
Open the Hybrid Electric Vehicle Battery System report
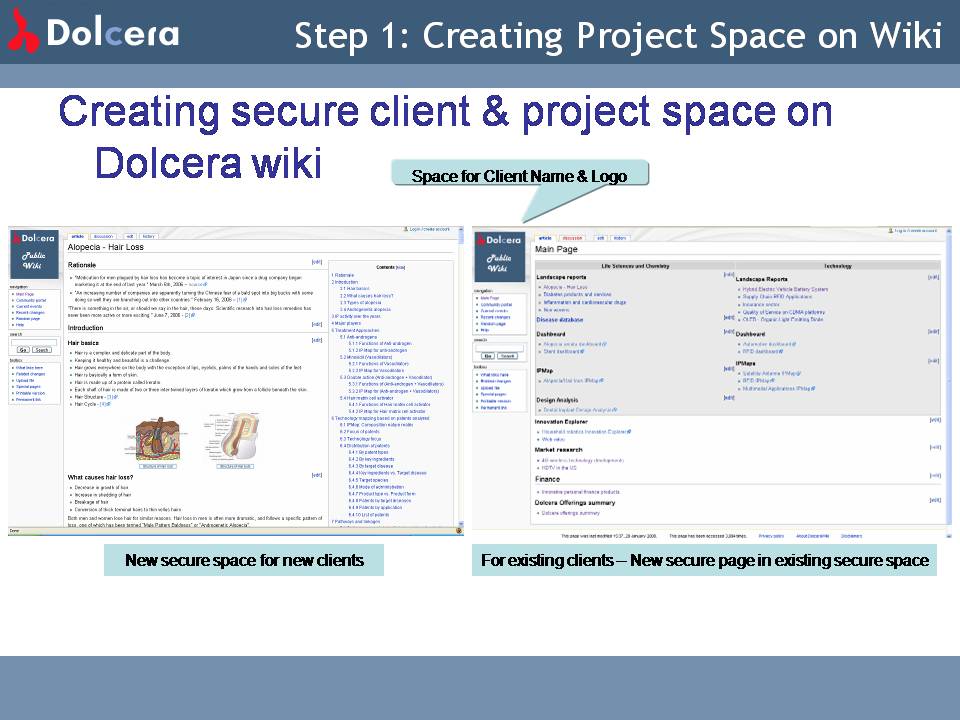coord(786,289)
